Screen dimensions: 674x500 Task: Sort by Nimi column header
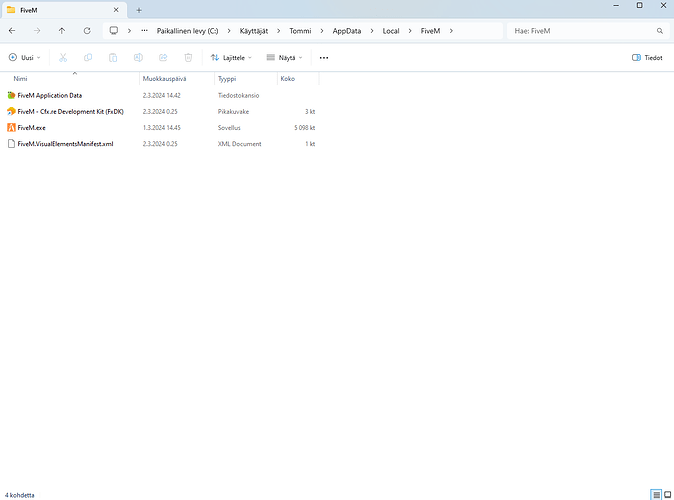tap(20, 79)
